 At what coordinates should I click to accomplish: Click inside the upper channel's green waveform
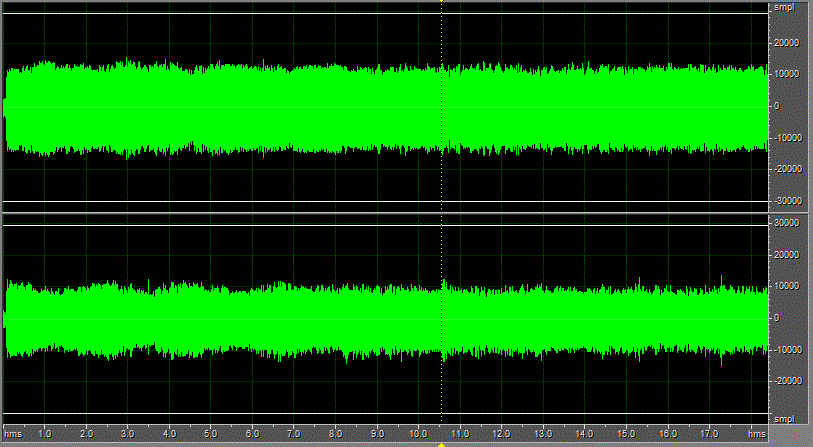pyautogui.click(x=386, y=107)
